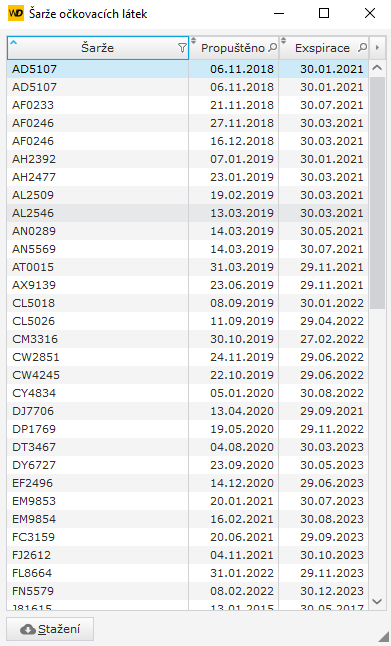Sort by the Propuštěno column header
The width and height of the screenshot is (391, 646).
234,48
